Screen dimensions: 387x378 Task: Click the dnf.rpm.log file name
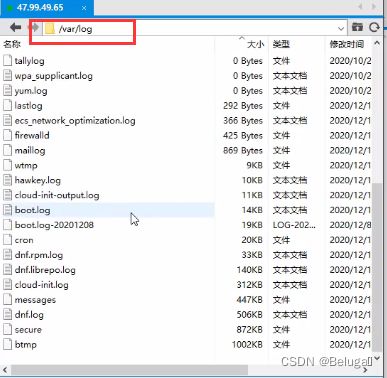coord(39,255)
